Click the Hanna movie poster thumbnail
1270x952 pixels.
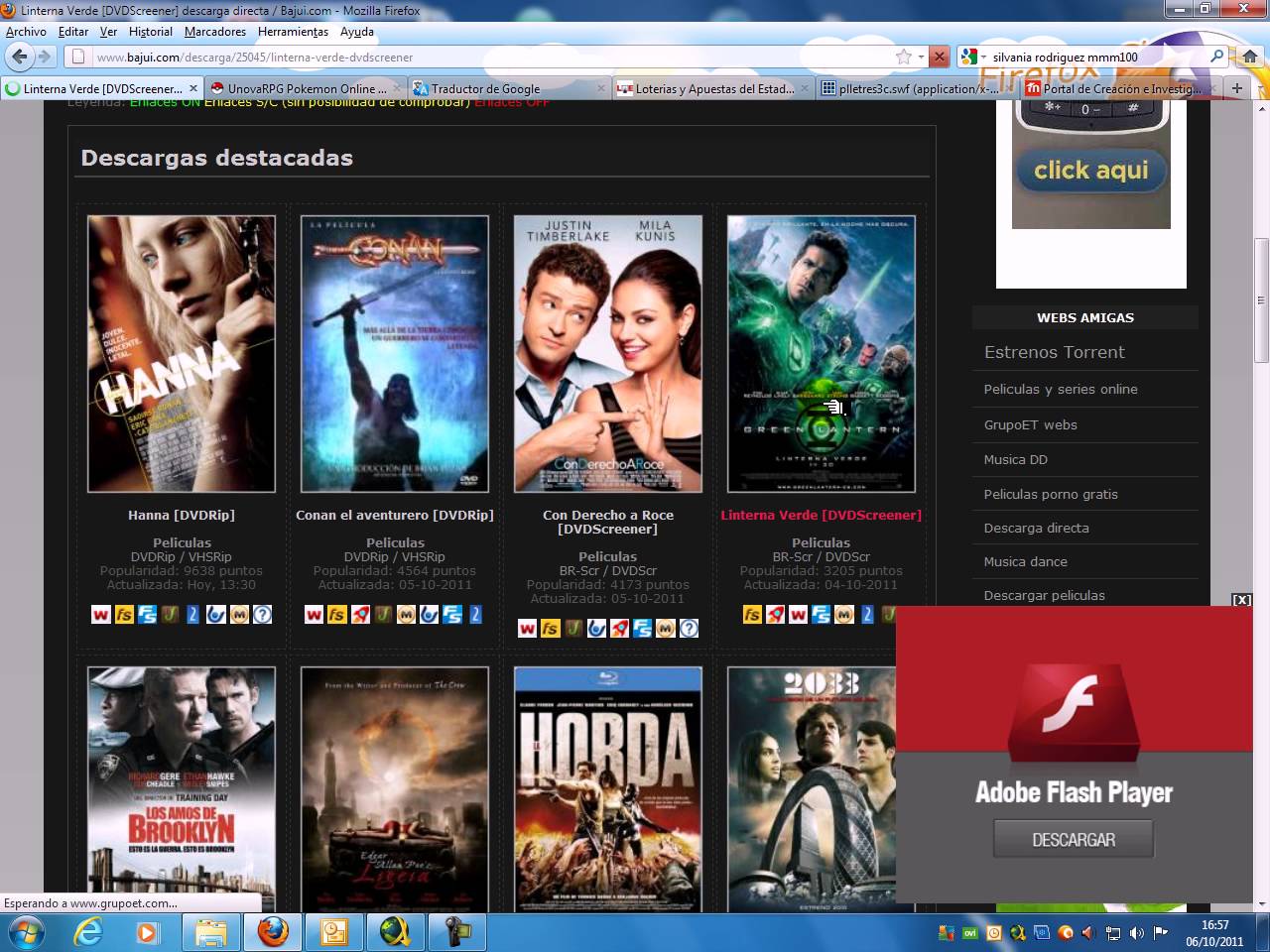click(182, 354)
